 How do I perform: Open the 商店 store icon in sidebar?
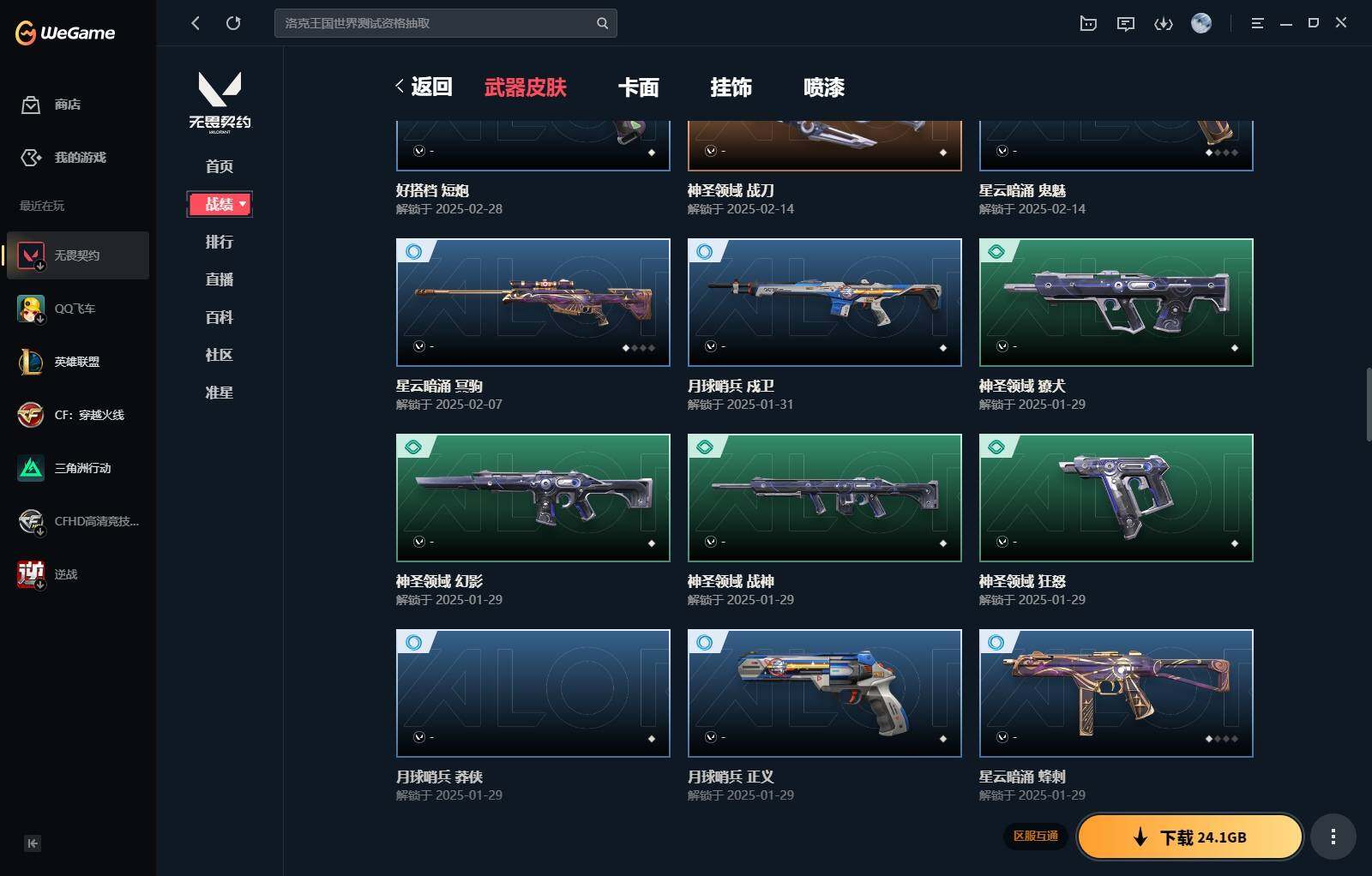(31, 105)
